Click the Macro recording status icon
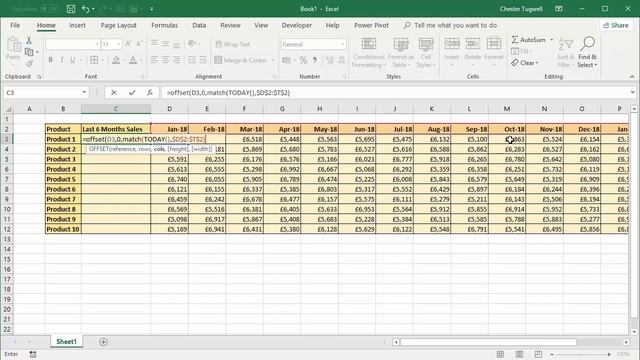 pos(33,354)
